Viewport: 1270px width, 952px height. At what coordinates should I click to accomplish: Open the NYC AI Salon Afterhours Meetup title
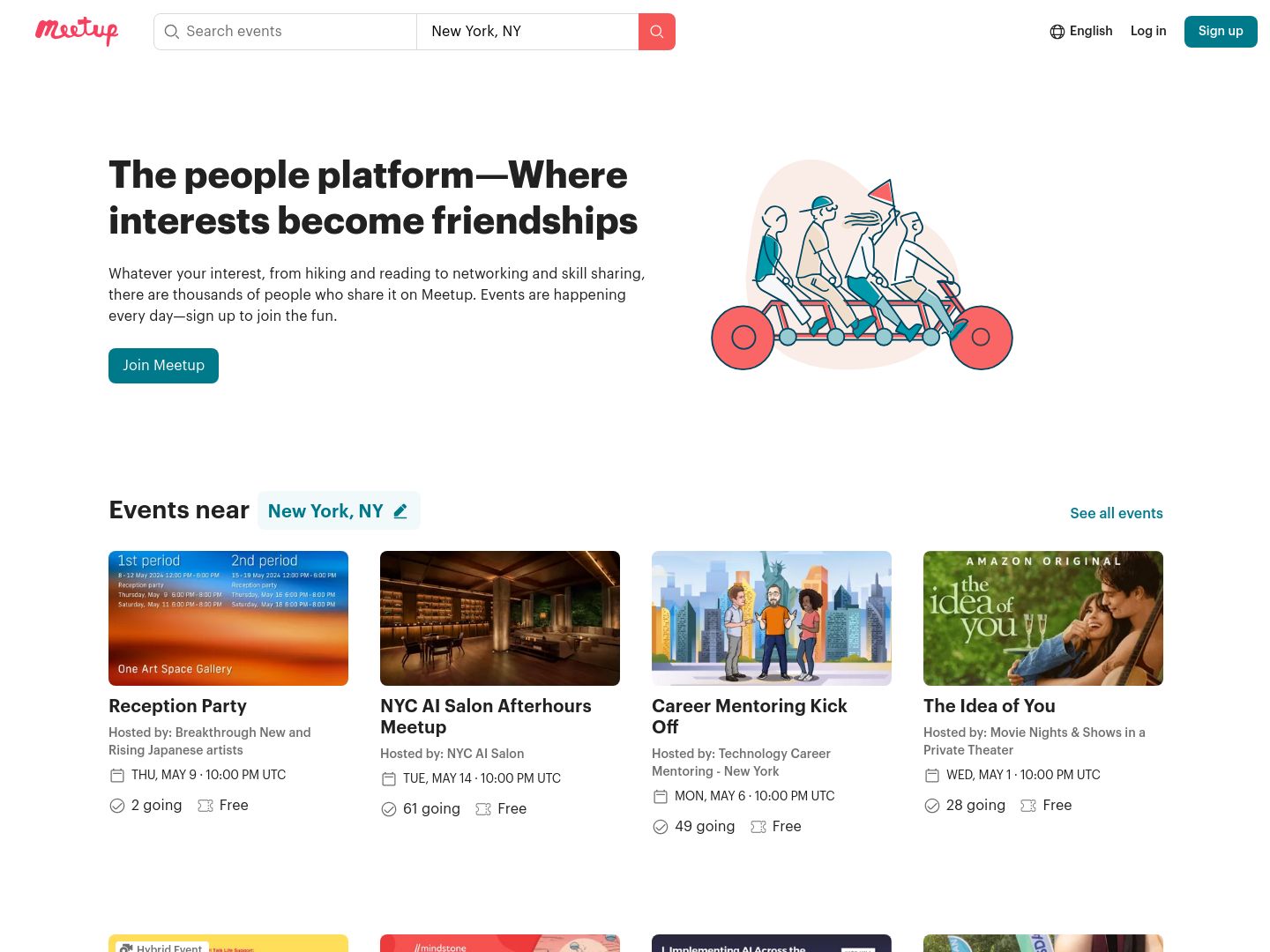486,717
